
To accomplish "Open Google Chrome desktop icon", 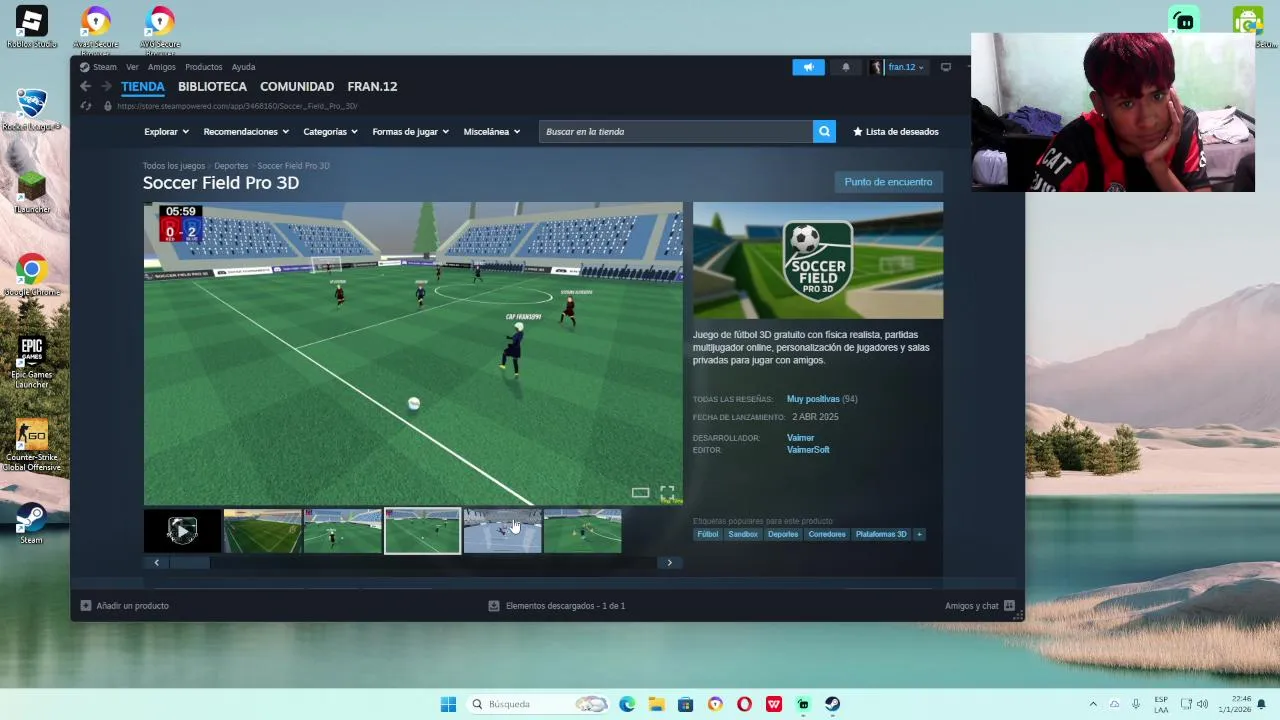I will tap(32, 275).
